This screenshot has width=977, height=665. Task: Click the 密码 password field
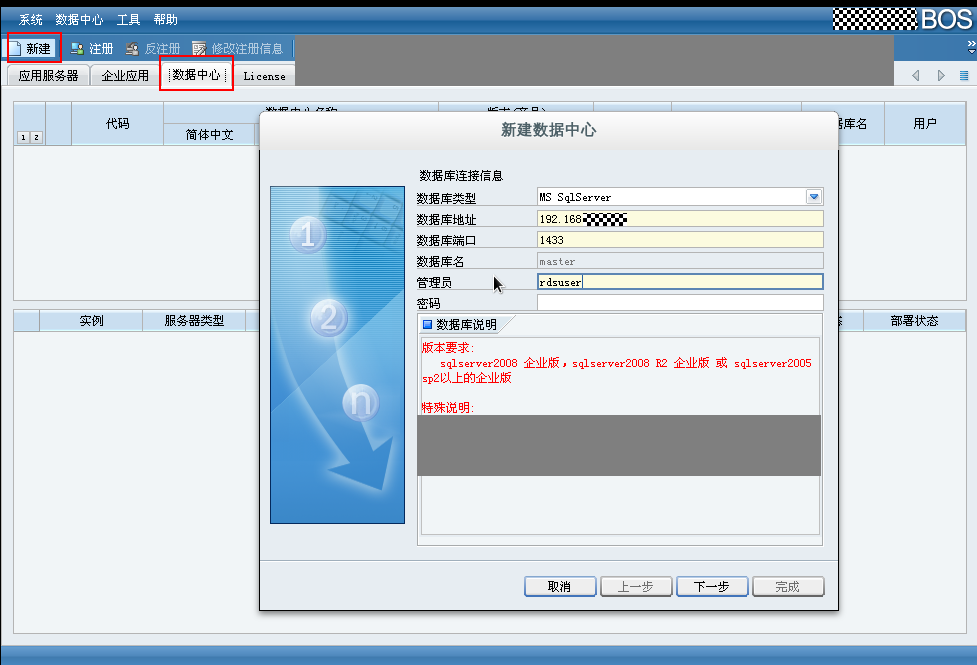tap(680, 303)
